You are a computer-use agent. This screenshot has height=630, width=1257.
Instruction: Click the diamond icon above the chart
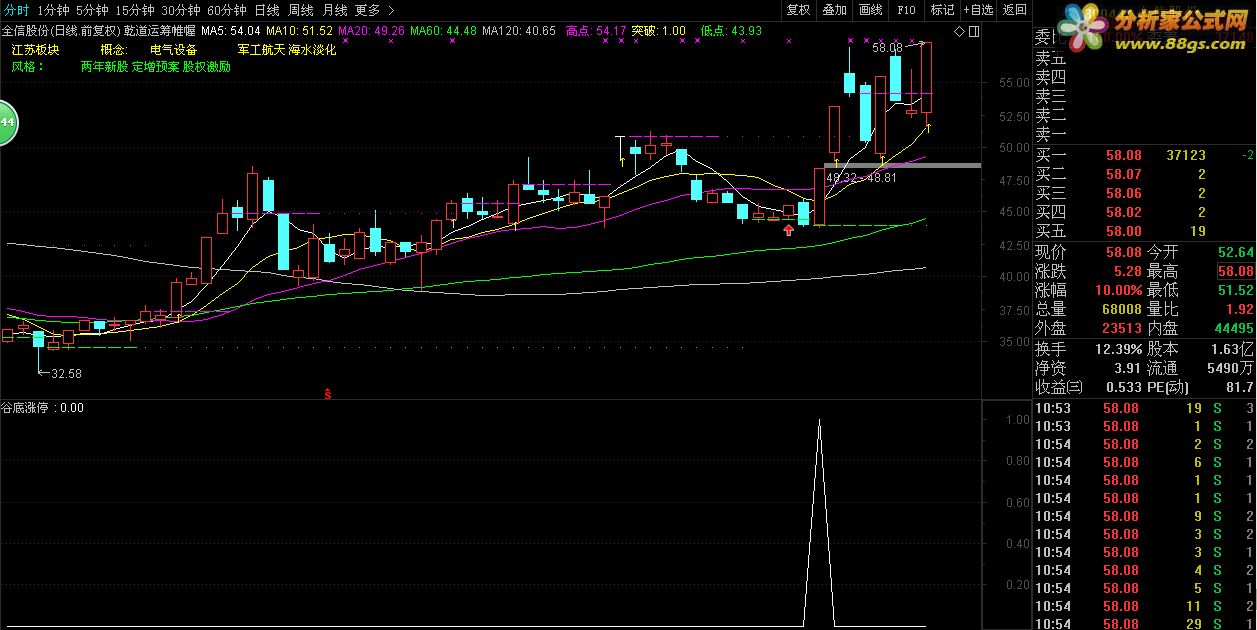(960, 32)
